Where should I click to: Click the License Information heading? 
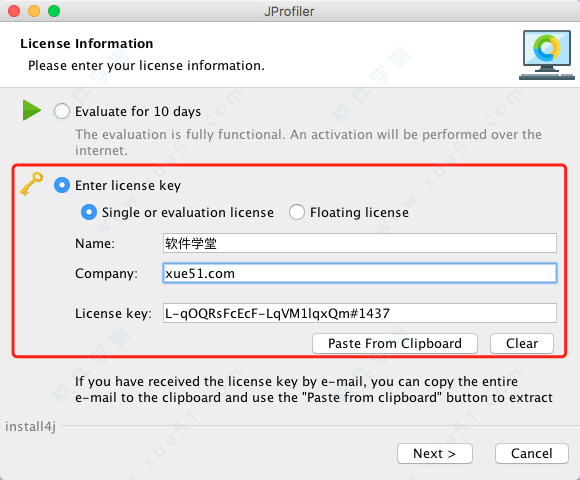[87, 44]
